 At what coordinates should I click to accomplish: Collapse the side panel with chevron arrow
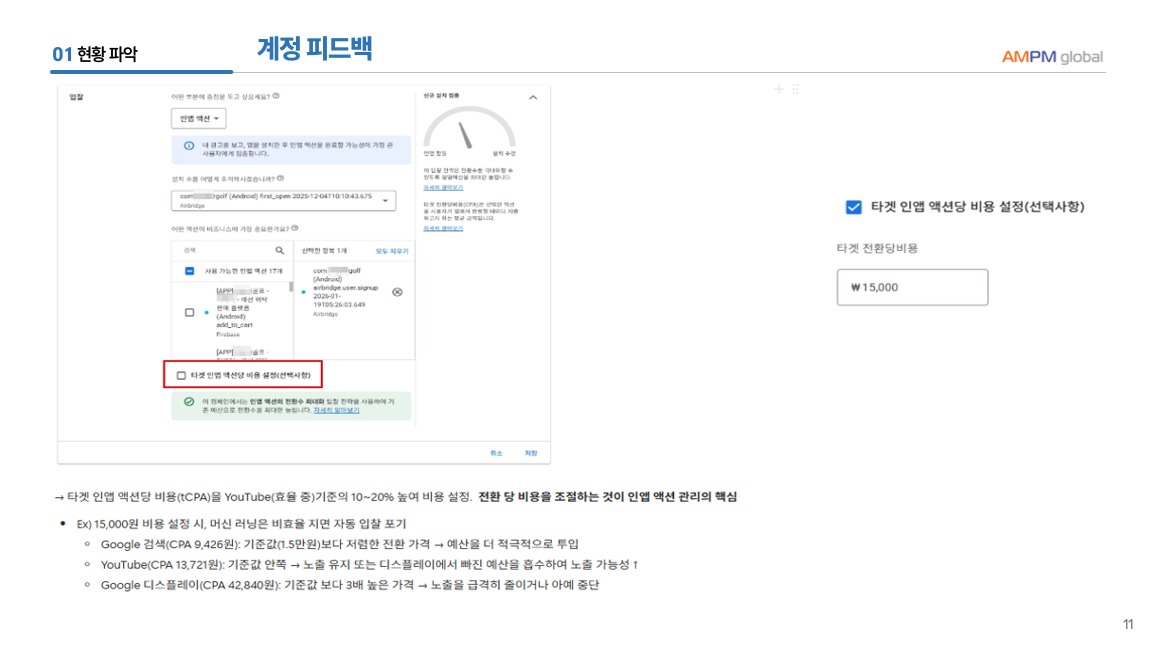click(532, 97)
